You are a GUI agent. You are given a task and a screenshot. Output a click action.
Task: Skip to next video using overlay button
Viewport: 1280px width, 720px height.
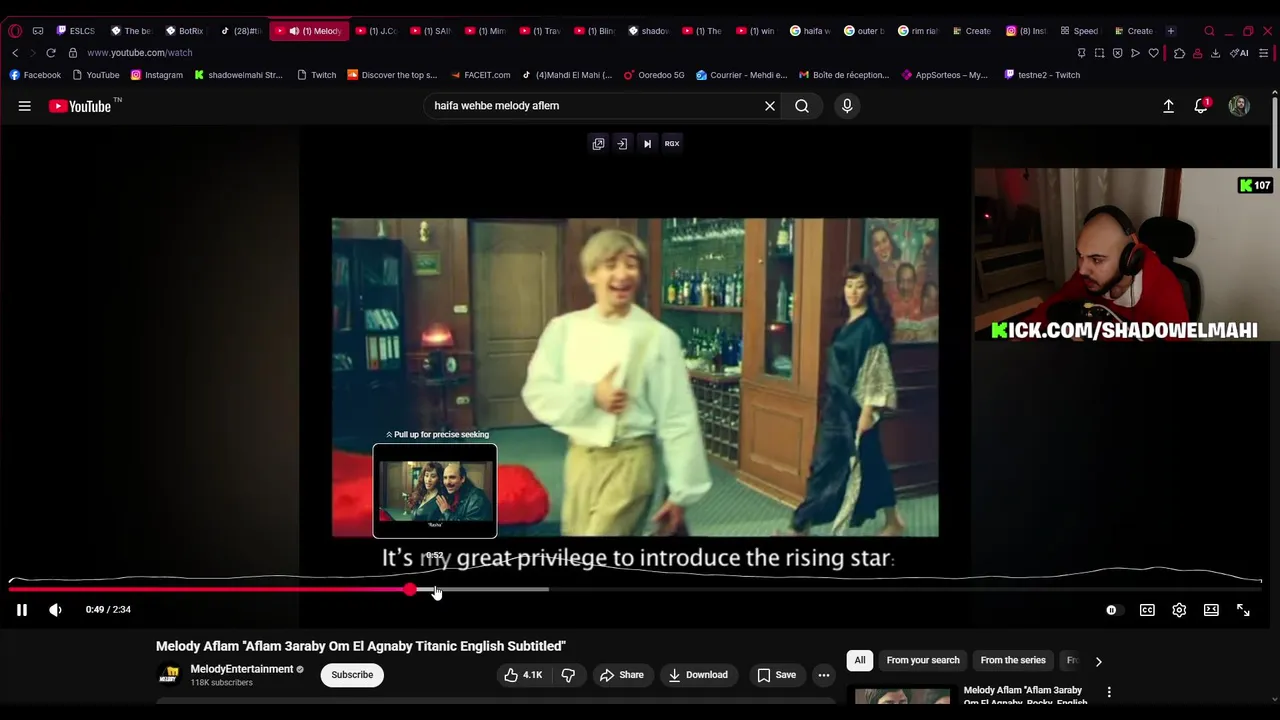tap(647, 144)
